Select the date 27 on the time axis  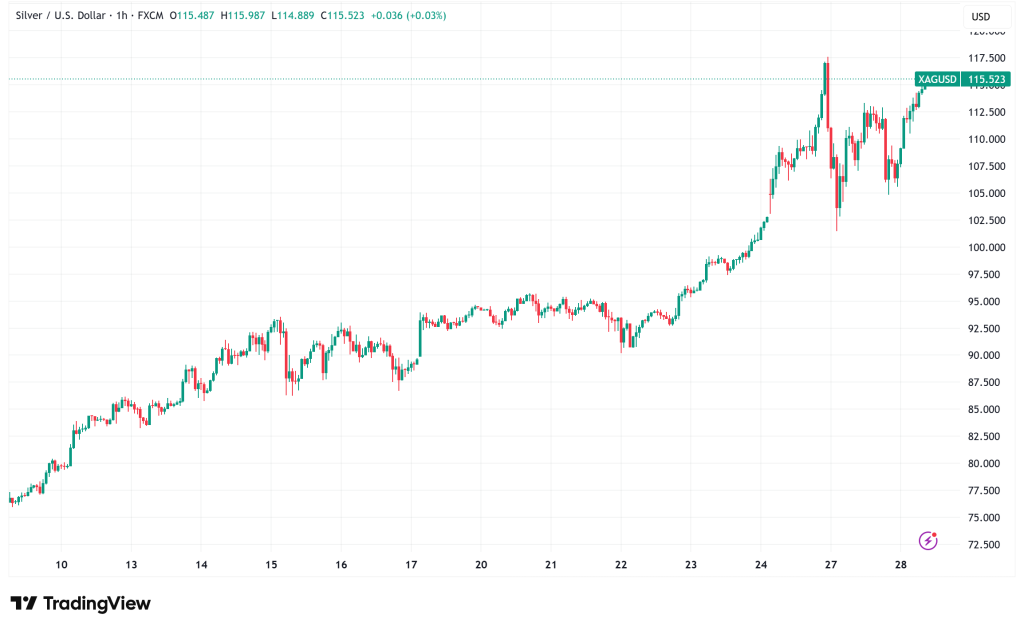click(833, 564)
